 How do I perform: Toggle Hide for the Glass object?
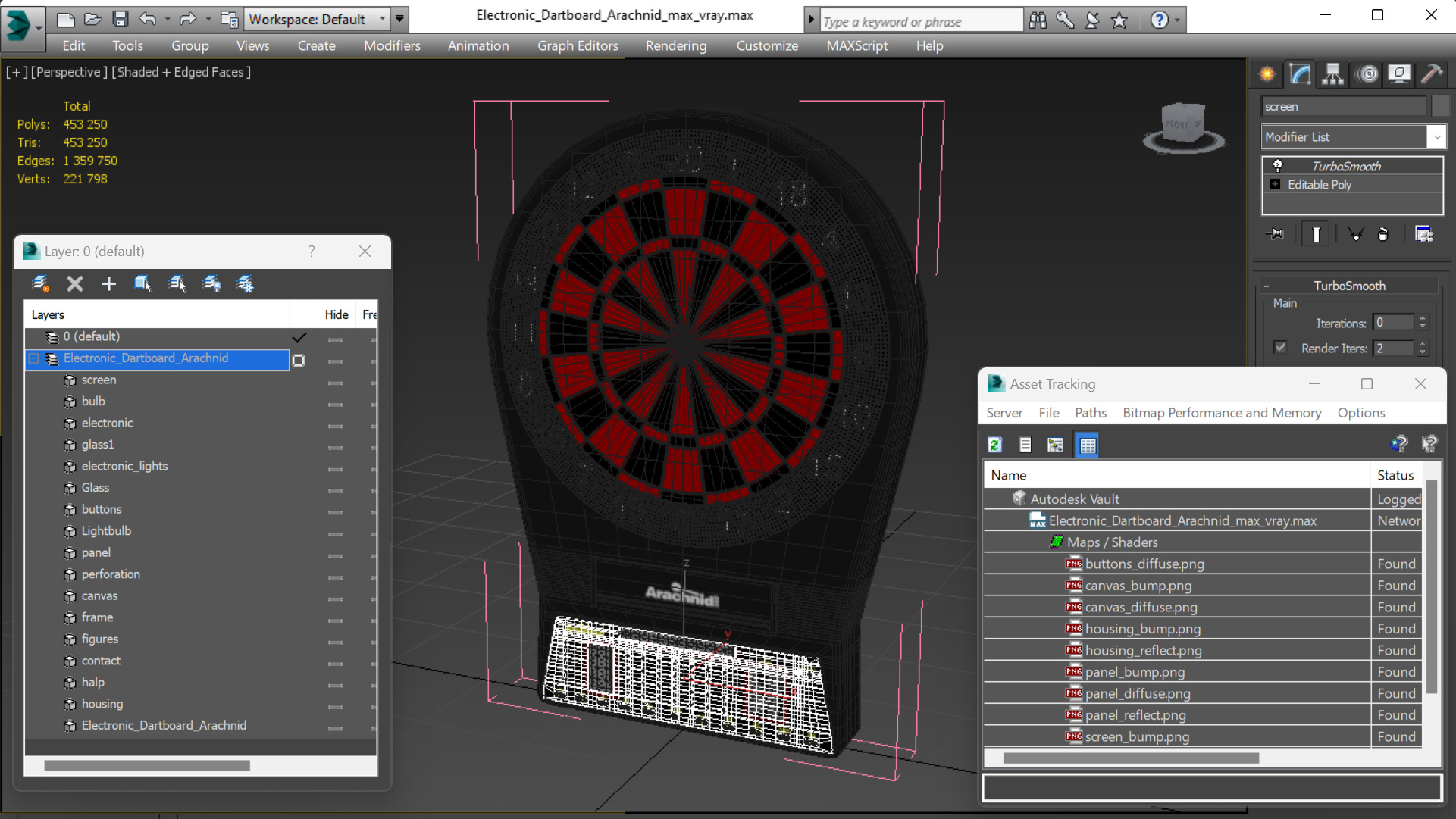tap(335, 491)
